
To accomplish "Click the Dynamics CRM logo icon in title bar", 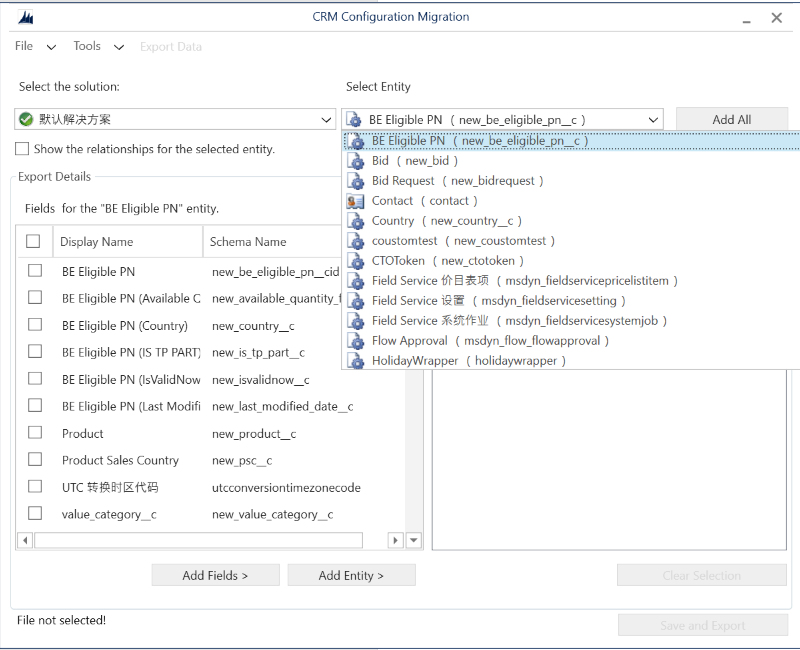I will [x=26, y=18].
